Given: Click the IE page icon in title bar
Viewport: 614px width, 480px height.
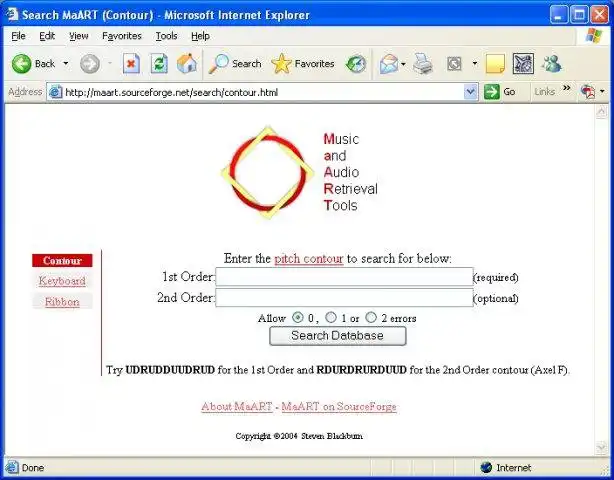Looking at the screenshot, I should [x=12, y=14].
